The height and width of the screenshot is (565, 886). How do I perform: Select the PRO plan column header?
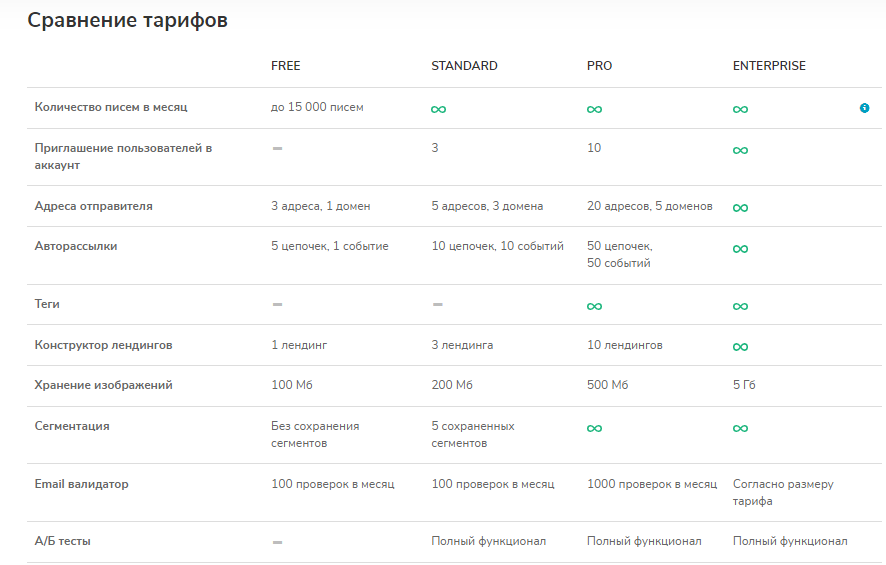[x=599, y=66]
